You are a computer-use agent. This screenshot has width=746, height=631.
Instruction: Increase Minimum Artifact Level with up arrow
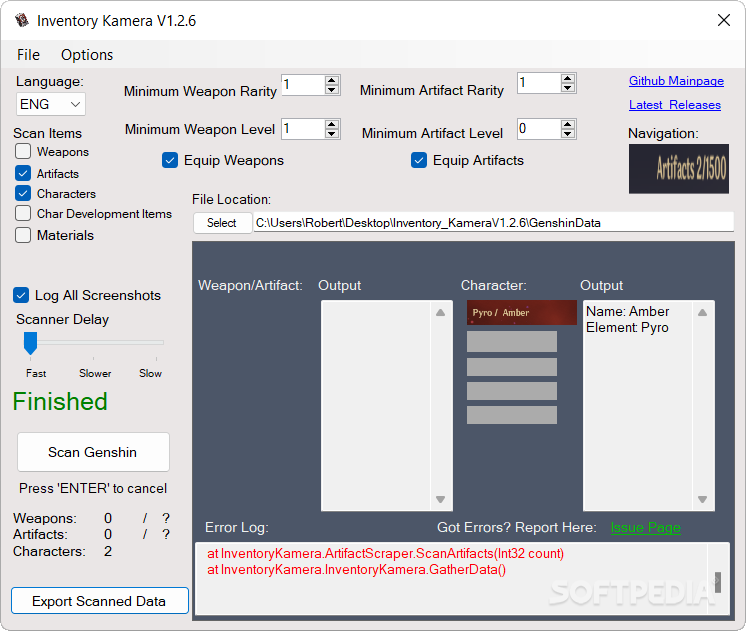(x=567, y=124)
